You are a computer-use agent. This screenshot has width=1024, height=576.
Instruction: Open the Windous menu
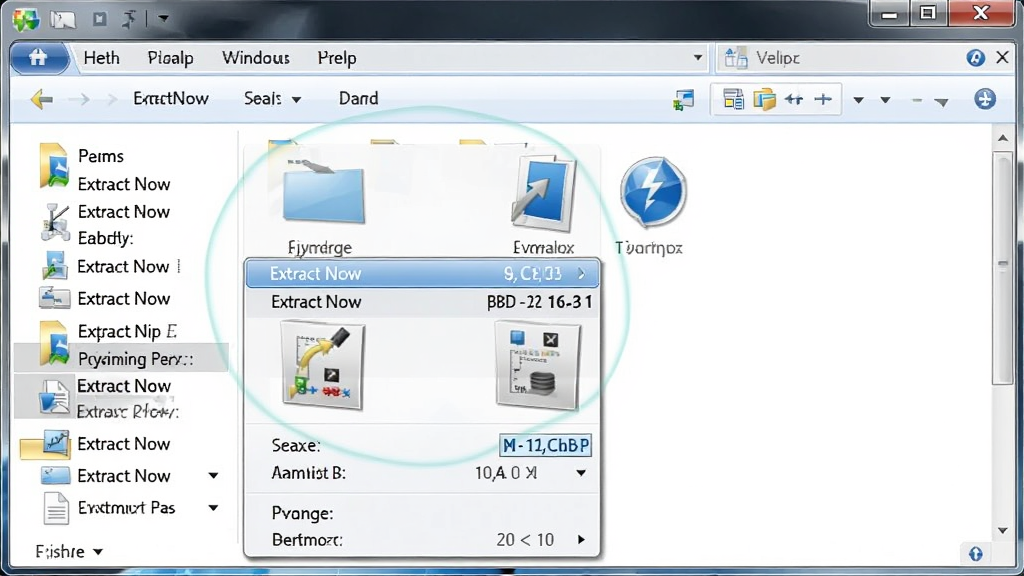(255, 58)
